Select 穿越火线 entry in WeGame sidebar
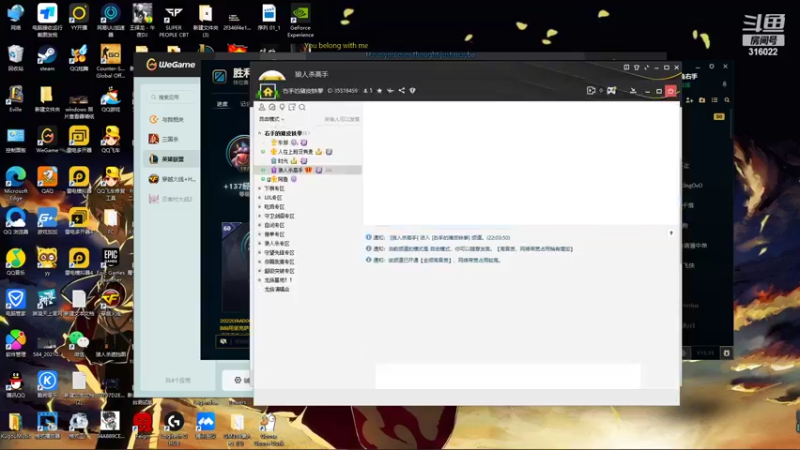The image size is (800, 450). click(x=171, y=179)
